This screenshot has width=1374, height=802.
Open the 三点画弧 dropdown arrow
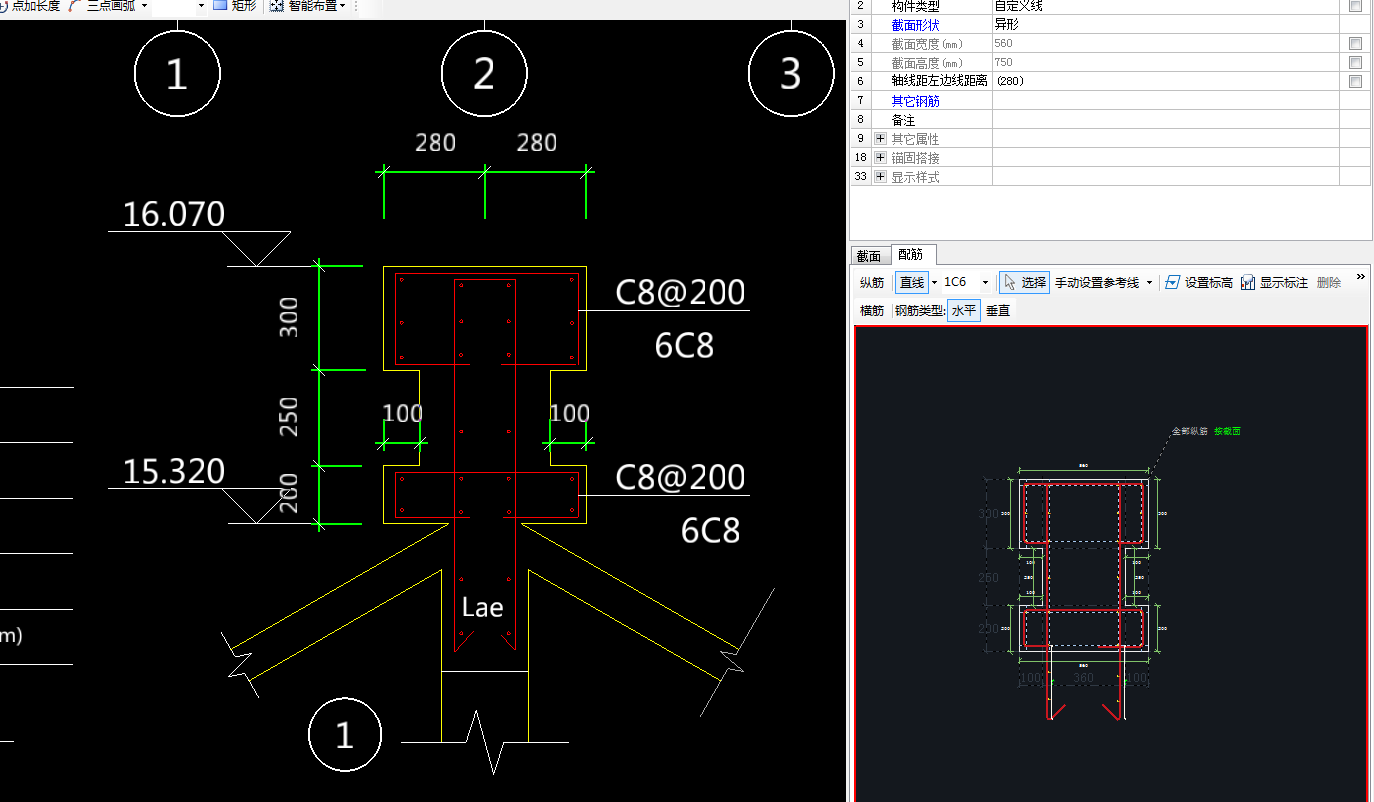pyautogui.click(x=144, y=6)
